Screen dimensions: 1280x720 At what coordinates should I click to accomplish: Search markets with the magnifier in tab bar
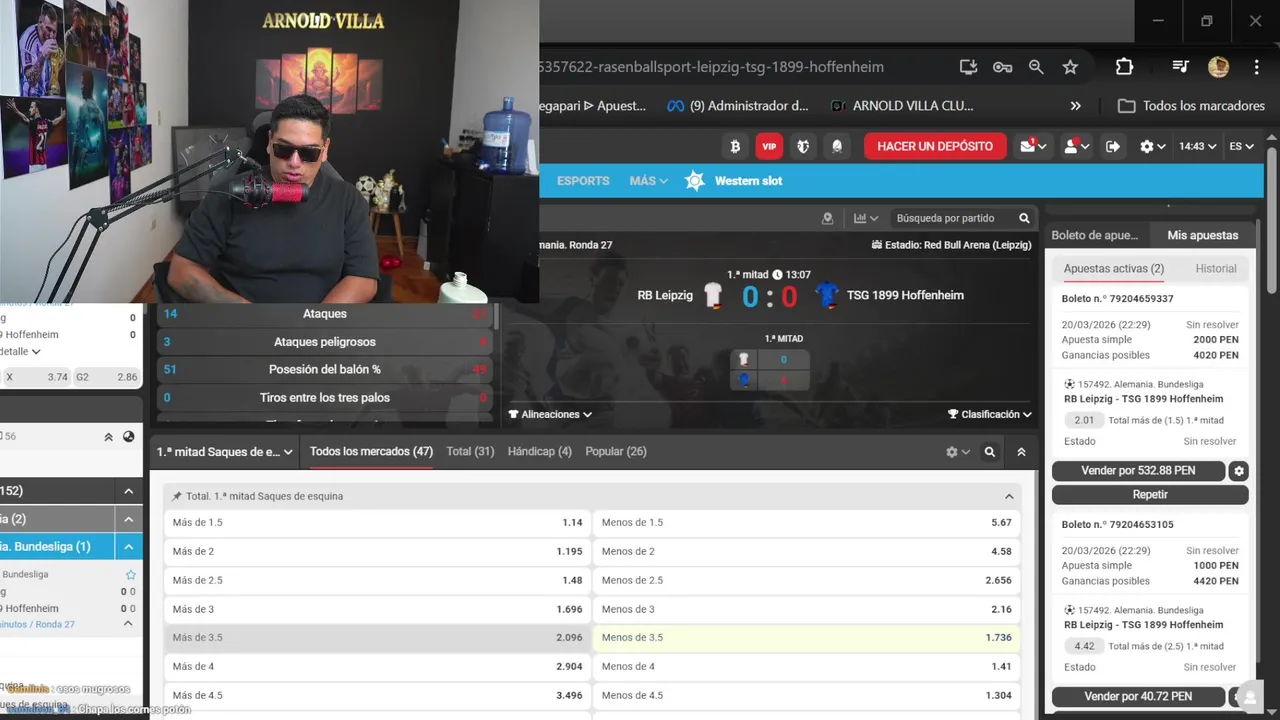[x=989, y=452]
